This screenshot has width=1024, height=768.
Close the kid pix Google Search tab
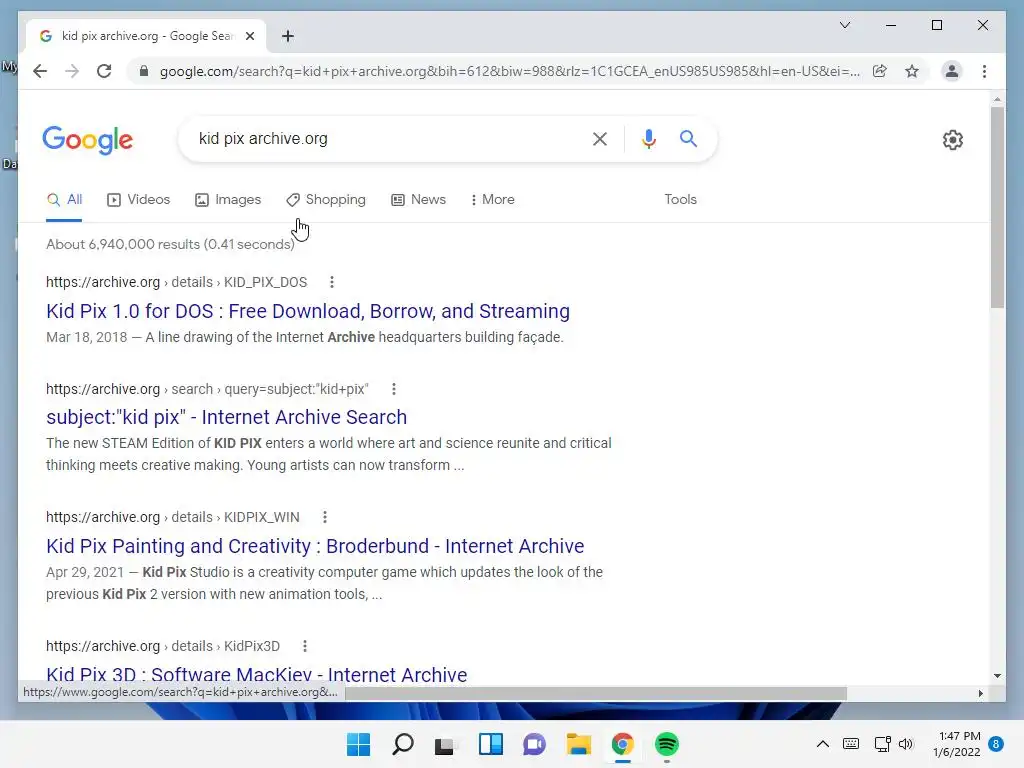[249, 36]
